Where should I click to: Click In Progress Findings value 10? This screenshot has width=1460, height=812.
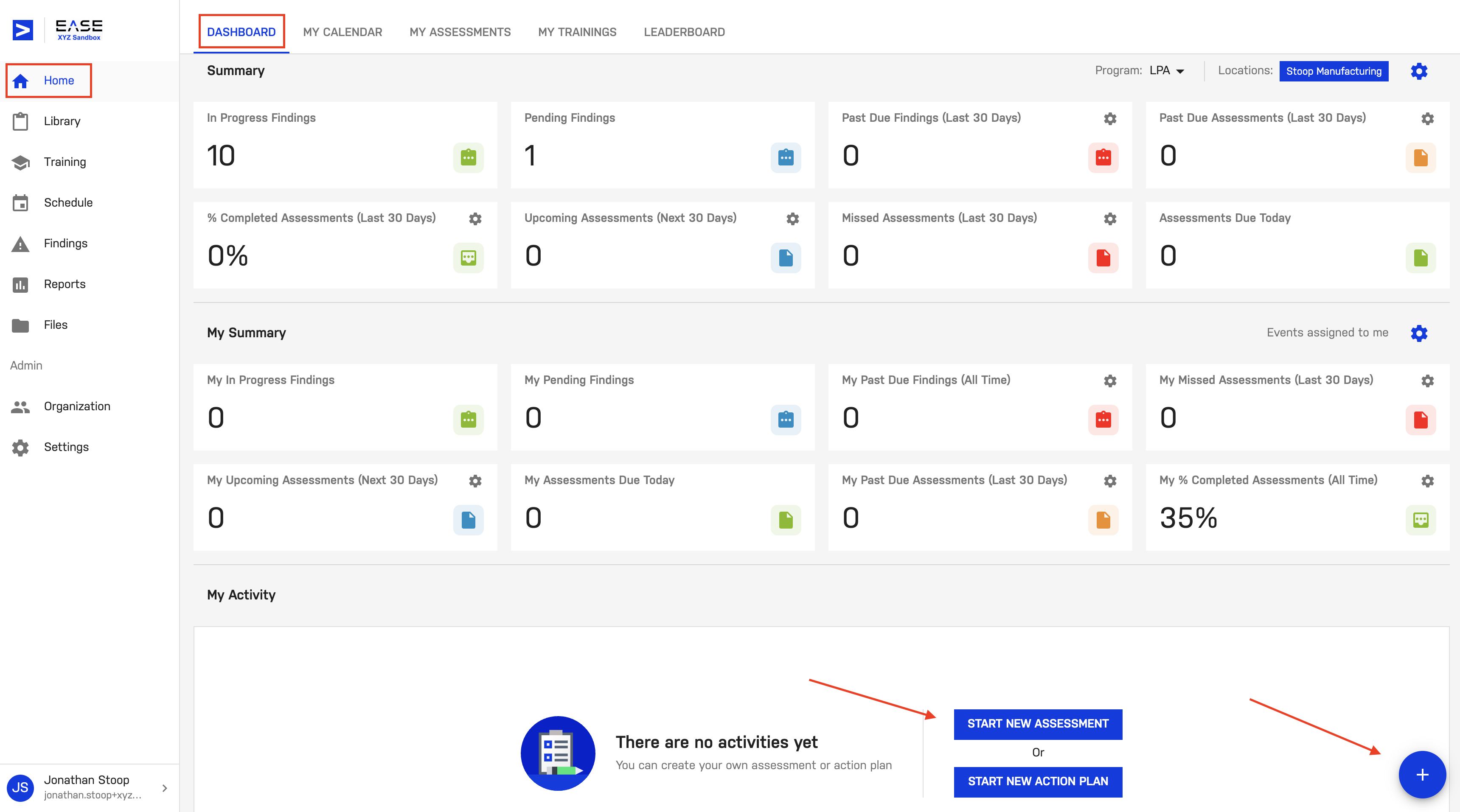point(220,156)
